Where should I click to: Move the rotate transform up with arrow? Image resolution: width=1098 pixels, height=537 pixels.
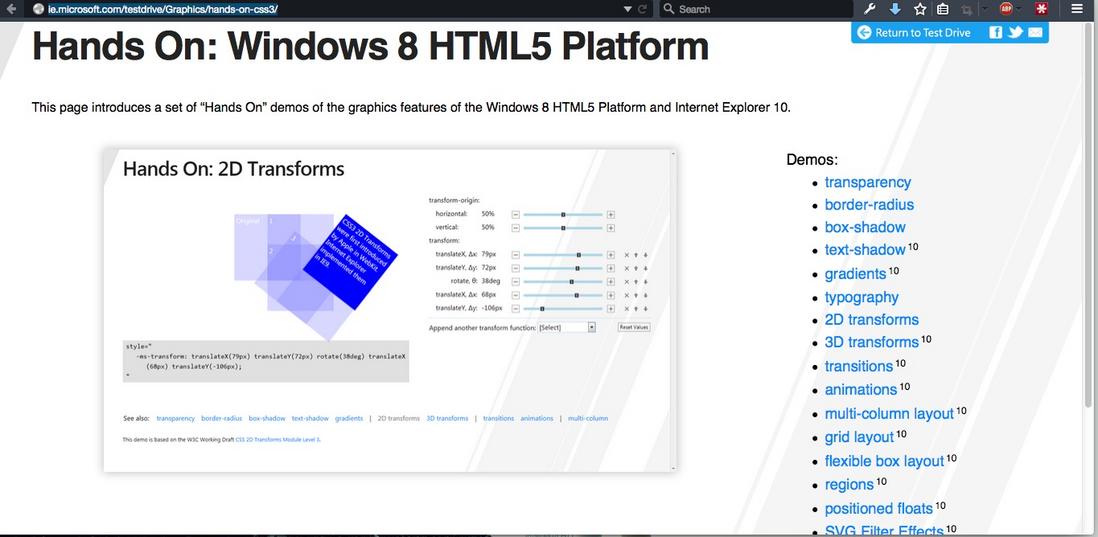pyautogui.click(x=636, y=281)
